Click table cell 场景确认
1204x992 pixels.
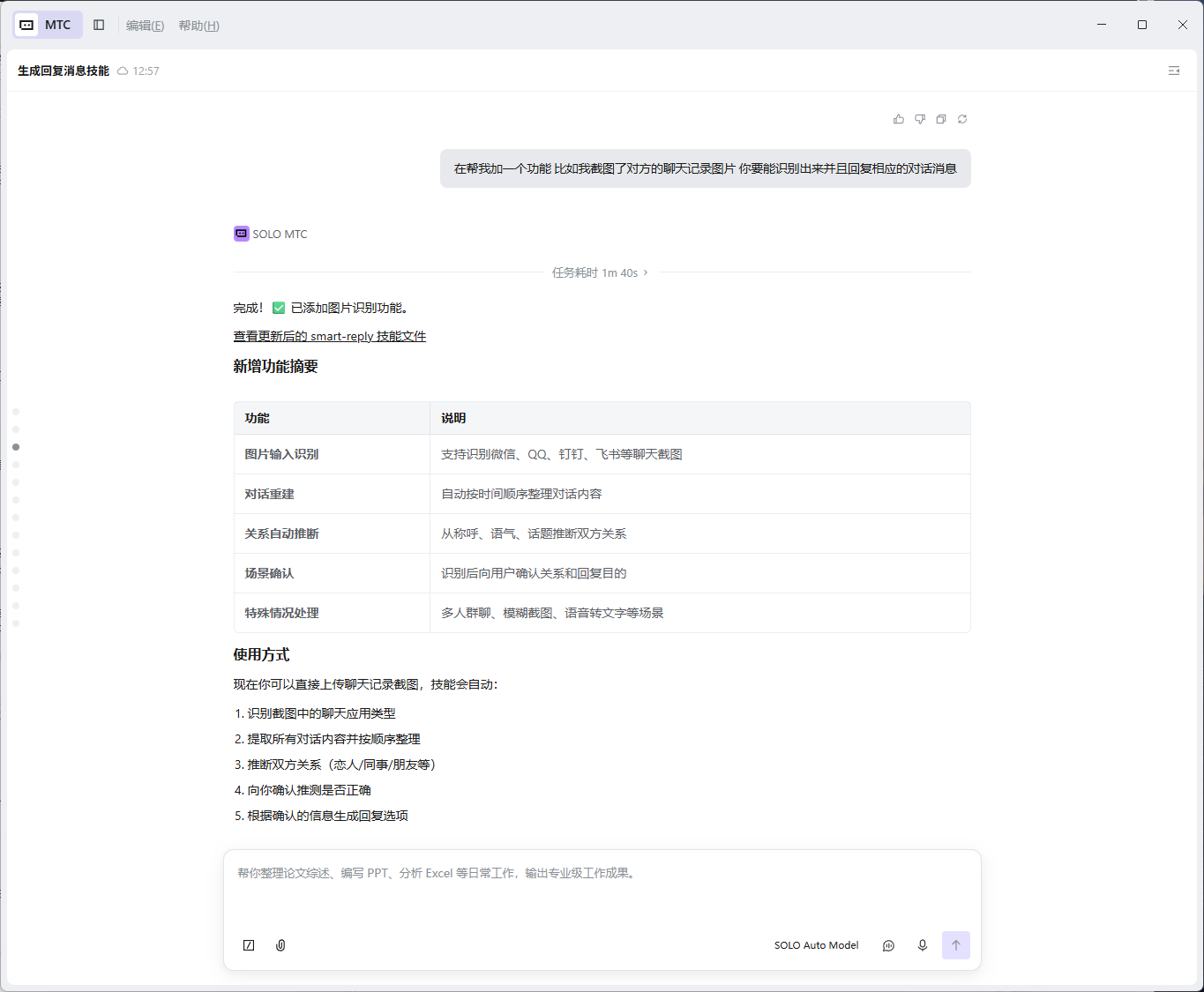332,573
